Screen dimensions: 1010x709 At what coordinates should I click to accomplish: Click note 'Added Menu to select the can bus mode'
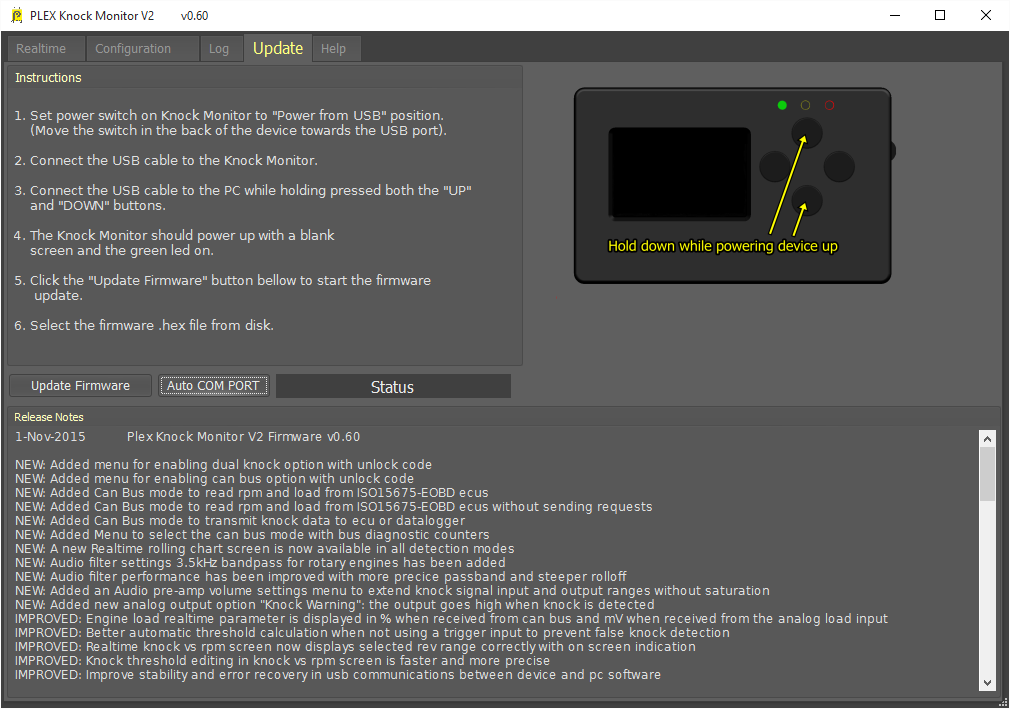252,535
